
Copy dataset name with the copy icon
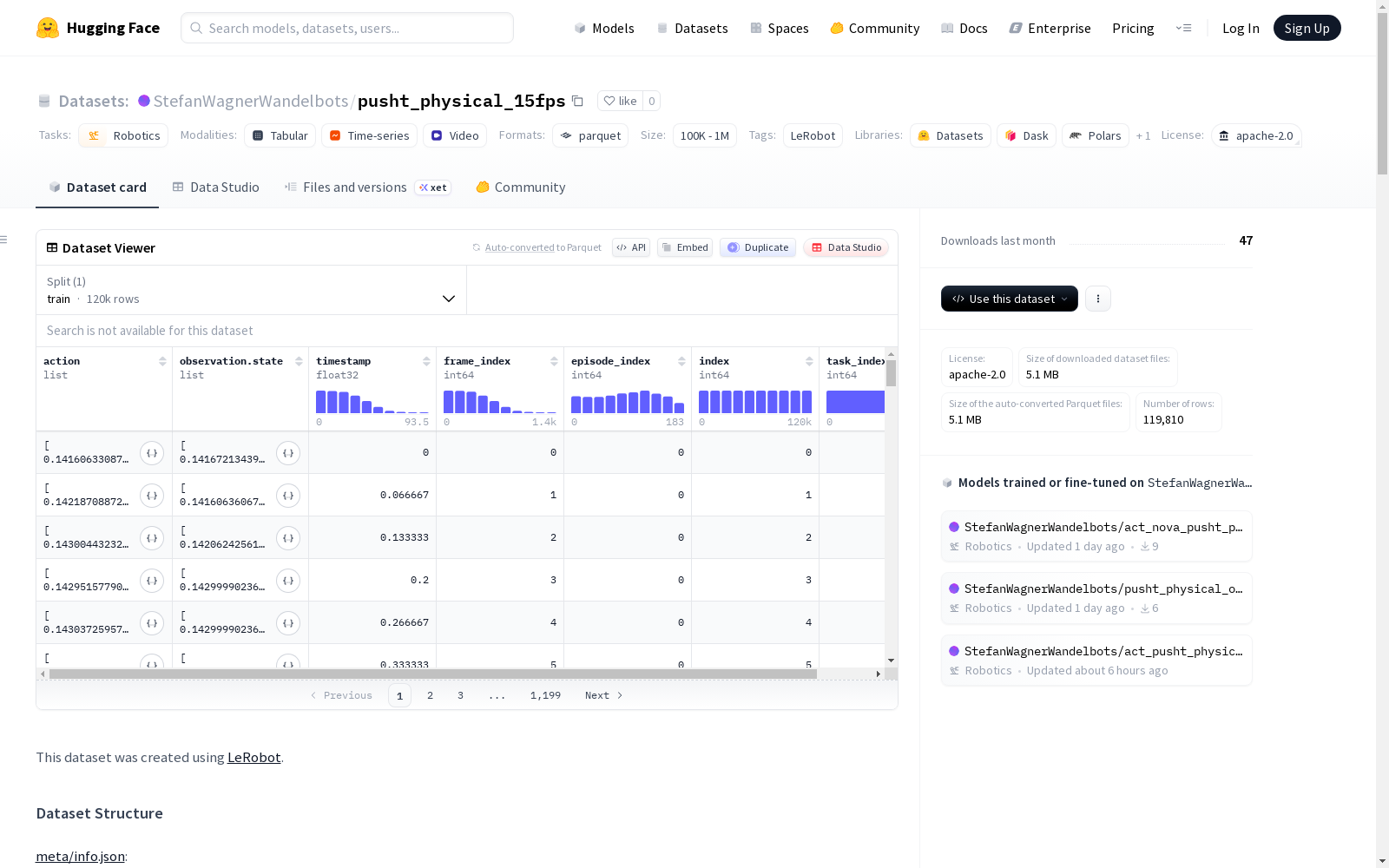click(577, 101)
